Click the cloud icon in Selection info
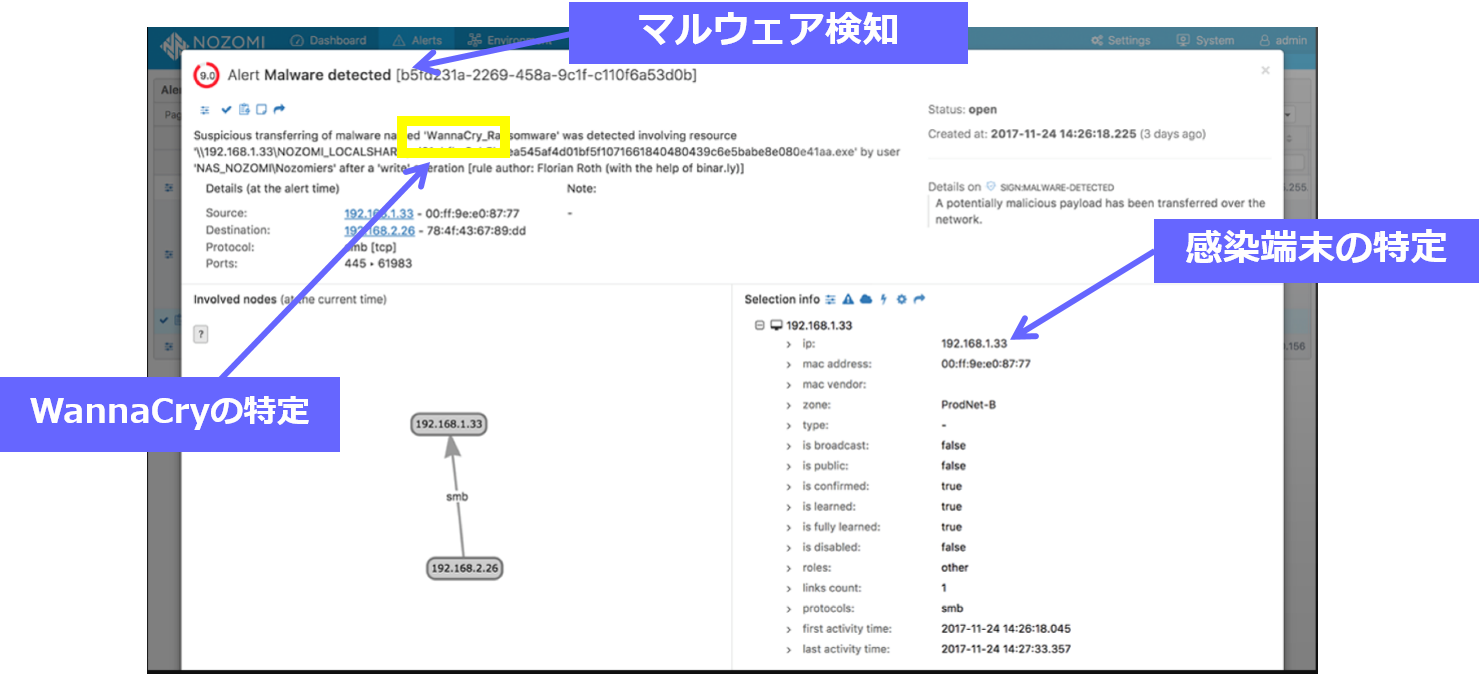This screenshot has width=1479, height=674. point(866,299)
